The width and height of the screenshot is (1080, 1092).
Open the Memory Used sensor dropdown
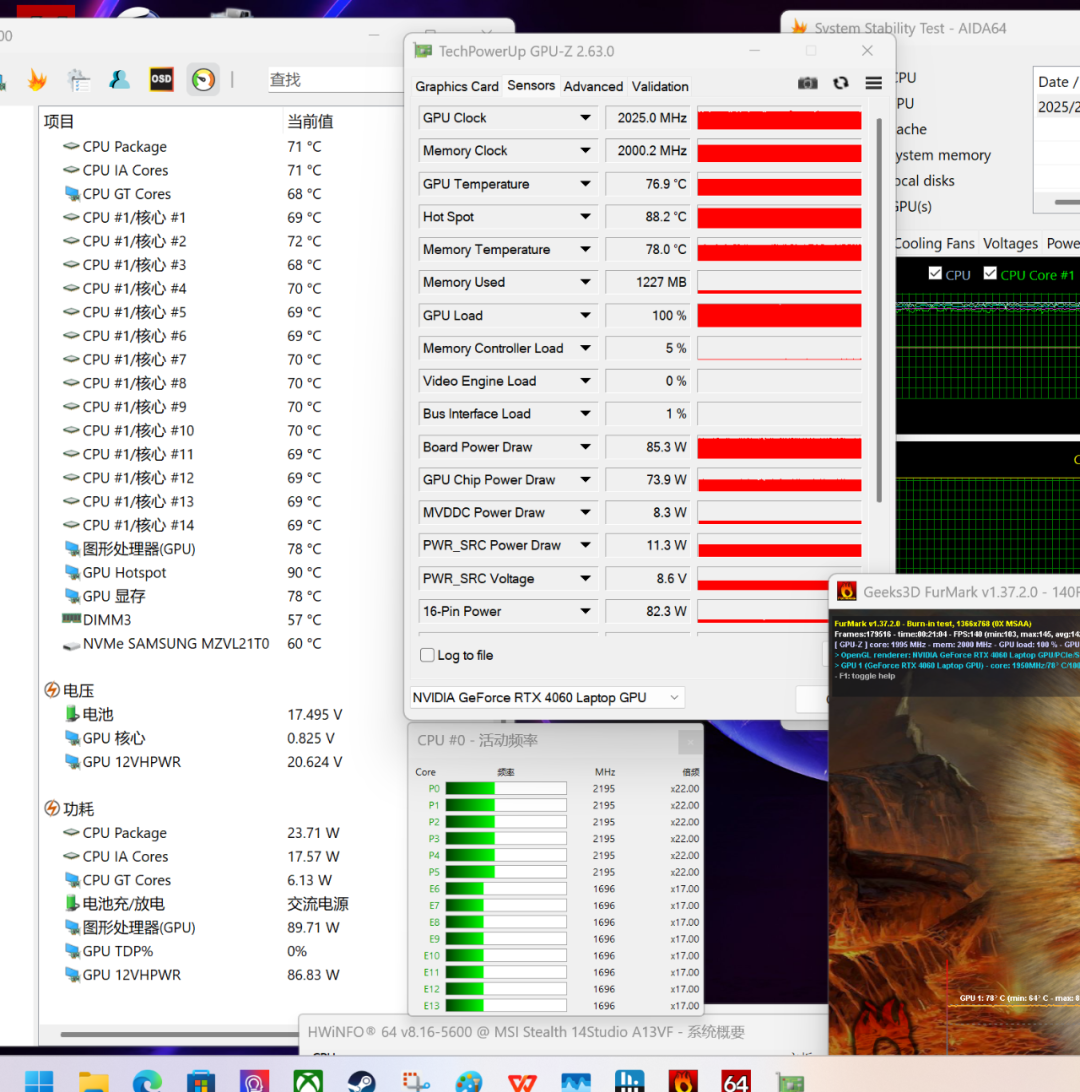[586, 282]
